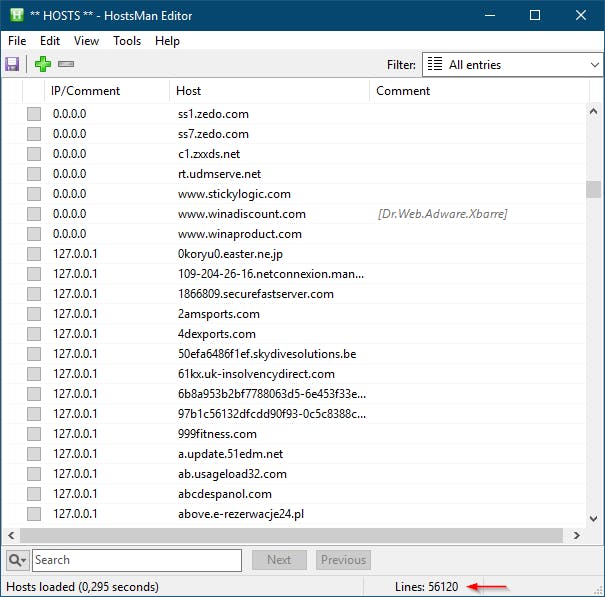The height and width of the screenshot is (597, 605).
Task: Click into the Search input field
Action: (x=137, y=560)
